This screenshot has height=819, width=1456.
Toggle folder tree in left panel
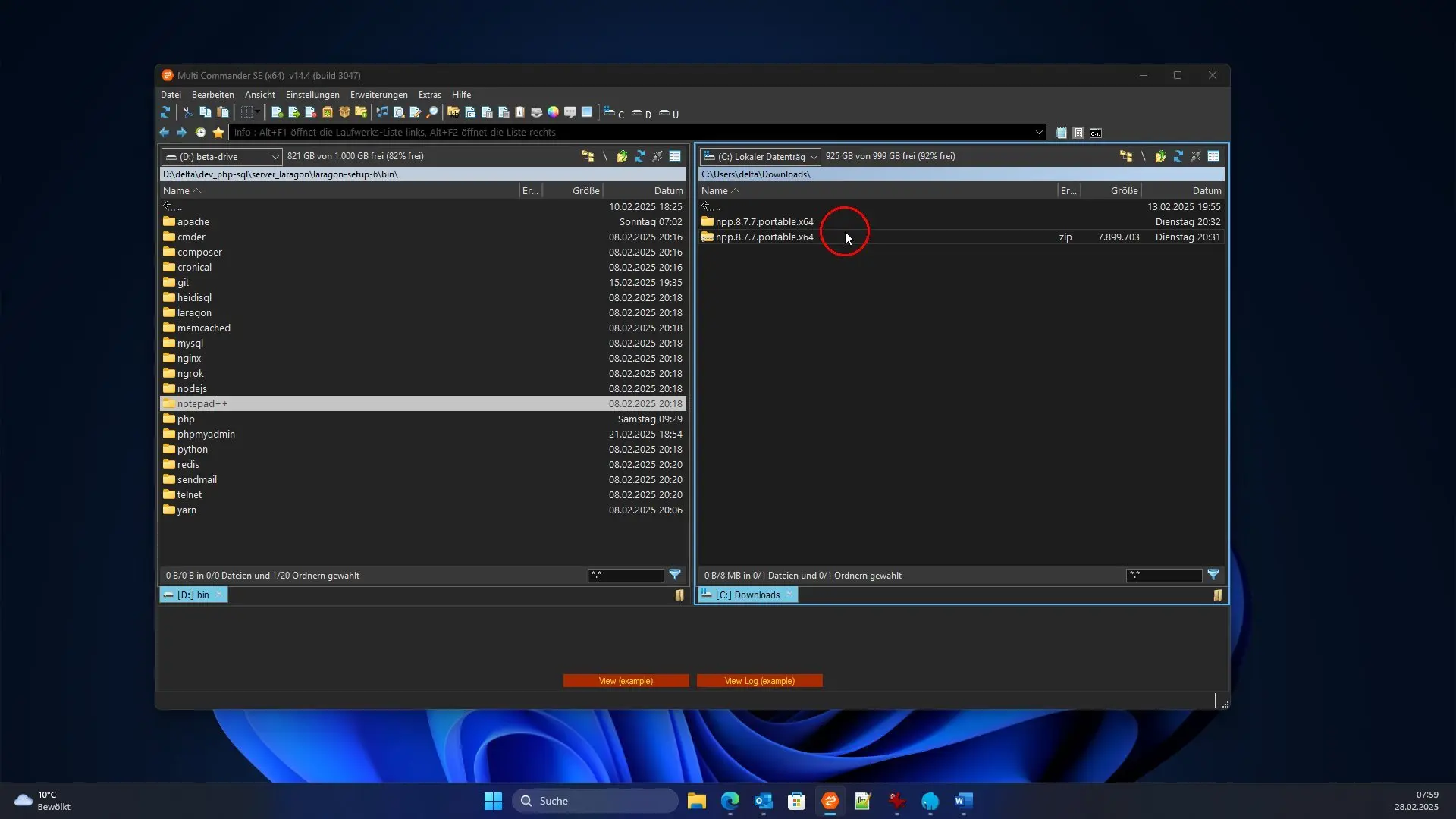tap(588, 156)
